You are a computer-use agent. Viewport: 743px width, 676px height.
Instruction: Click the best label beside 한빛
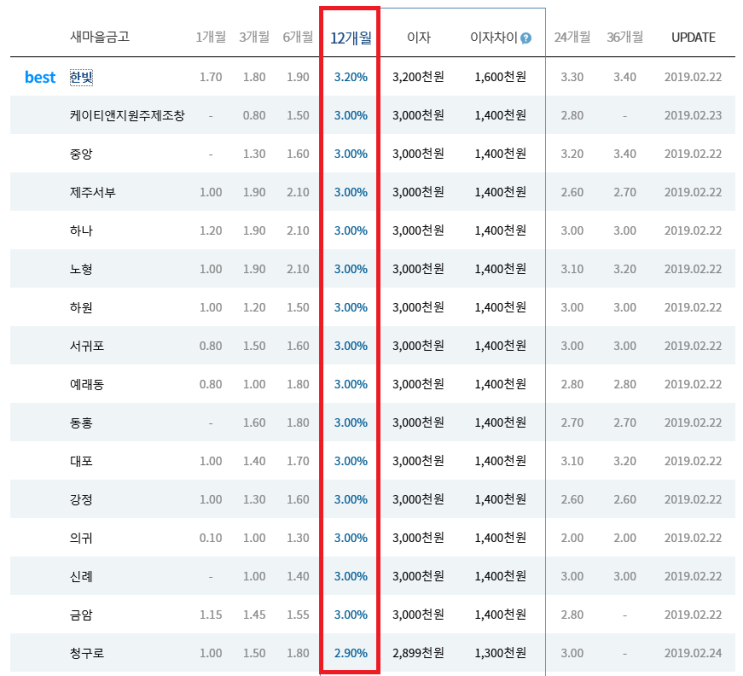[40, 77]
